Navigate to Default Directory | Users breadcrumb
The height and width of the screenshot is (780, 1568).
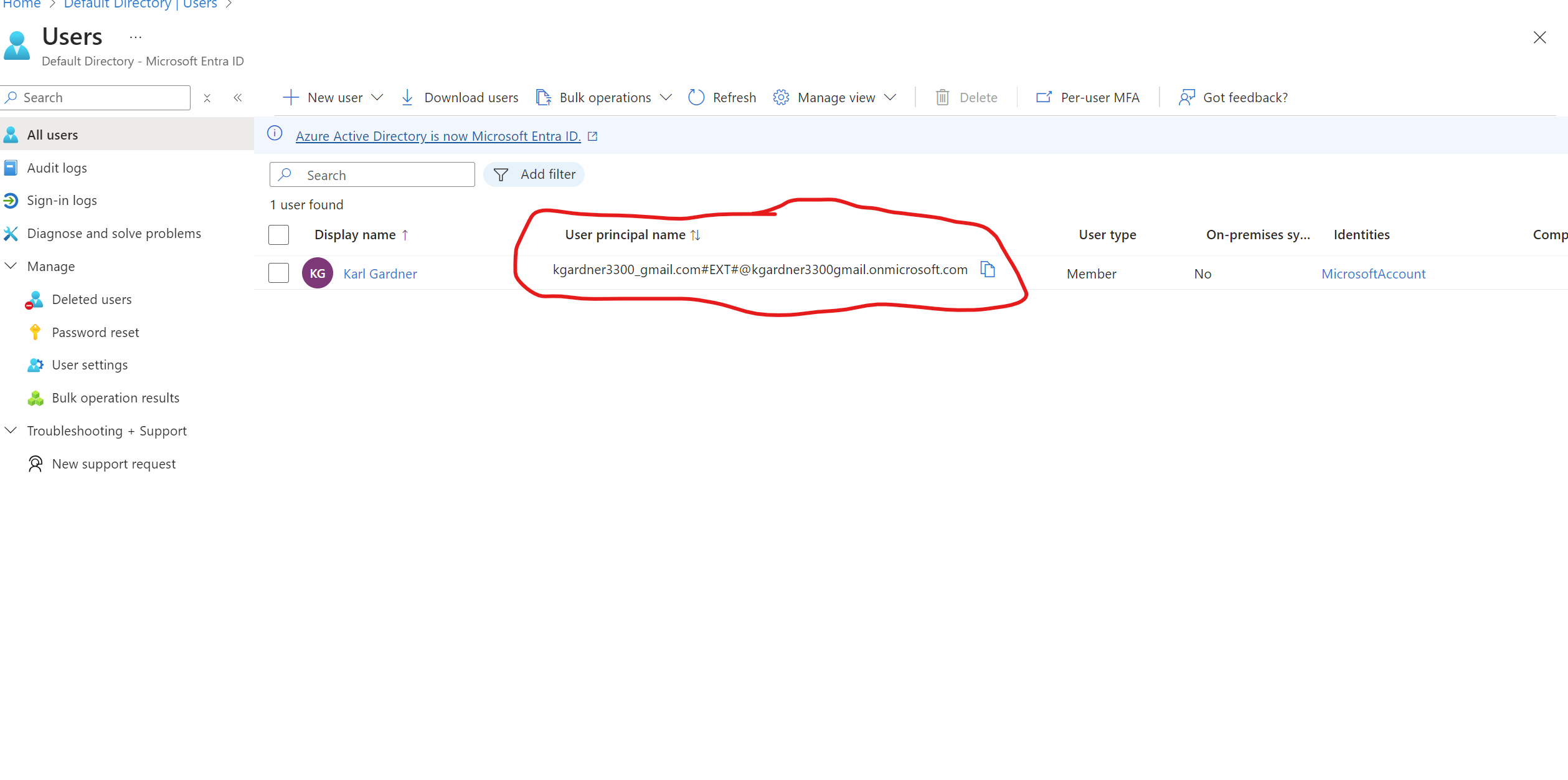pyautogui.click(x=140, y=4)
